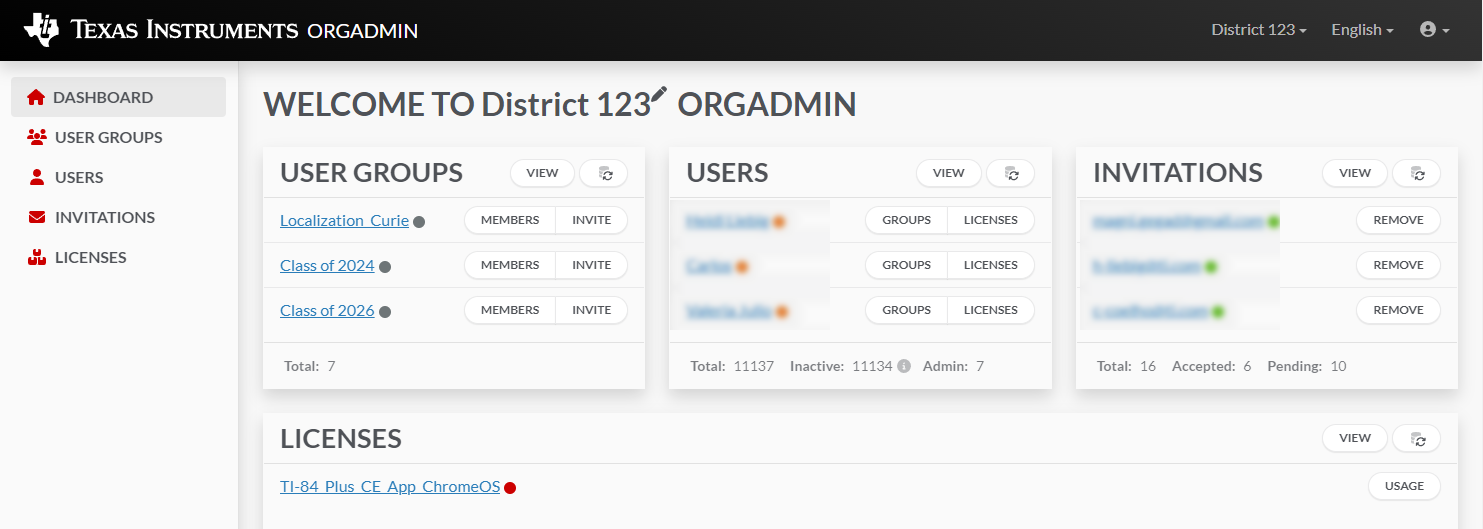Click the info icon next to Inactive count

coord(904,366)
